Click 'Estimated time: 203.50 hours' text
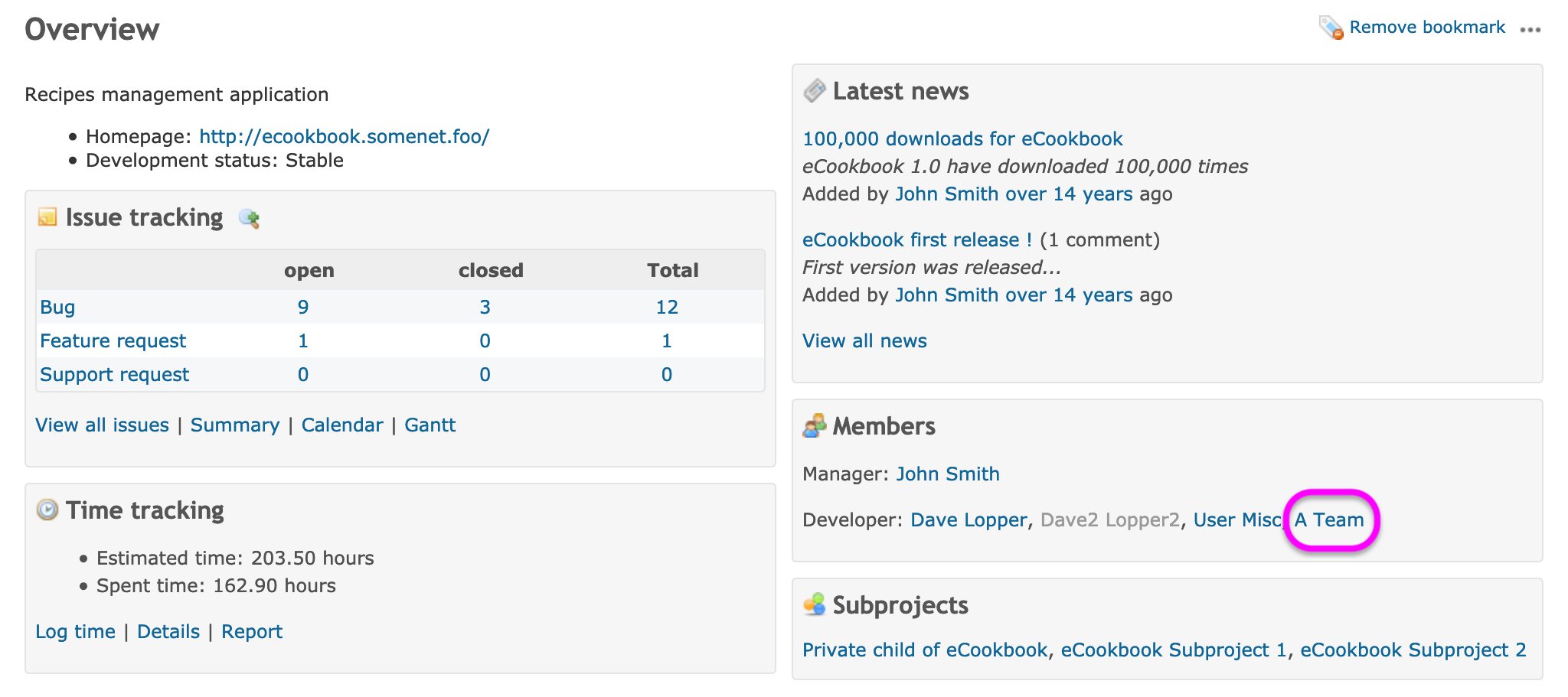 click(235, 558)
